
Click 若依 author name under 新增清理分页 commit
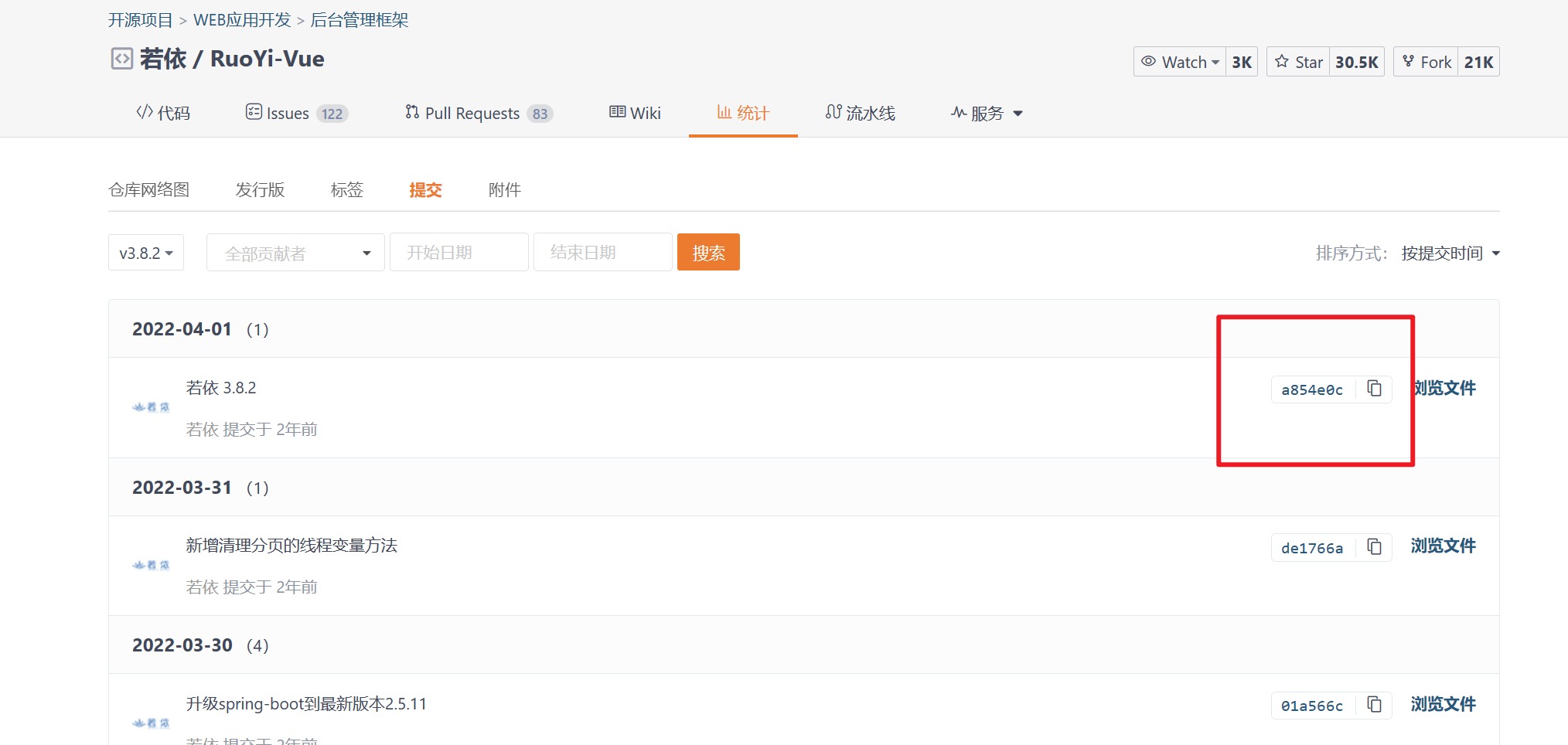(x=203, y=587)
